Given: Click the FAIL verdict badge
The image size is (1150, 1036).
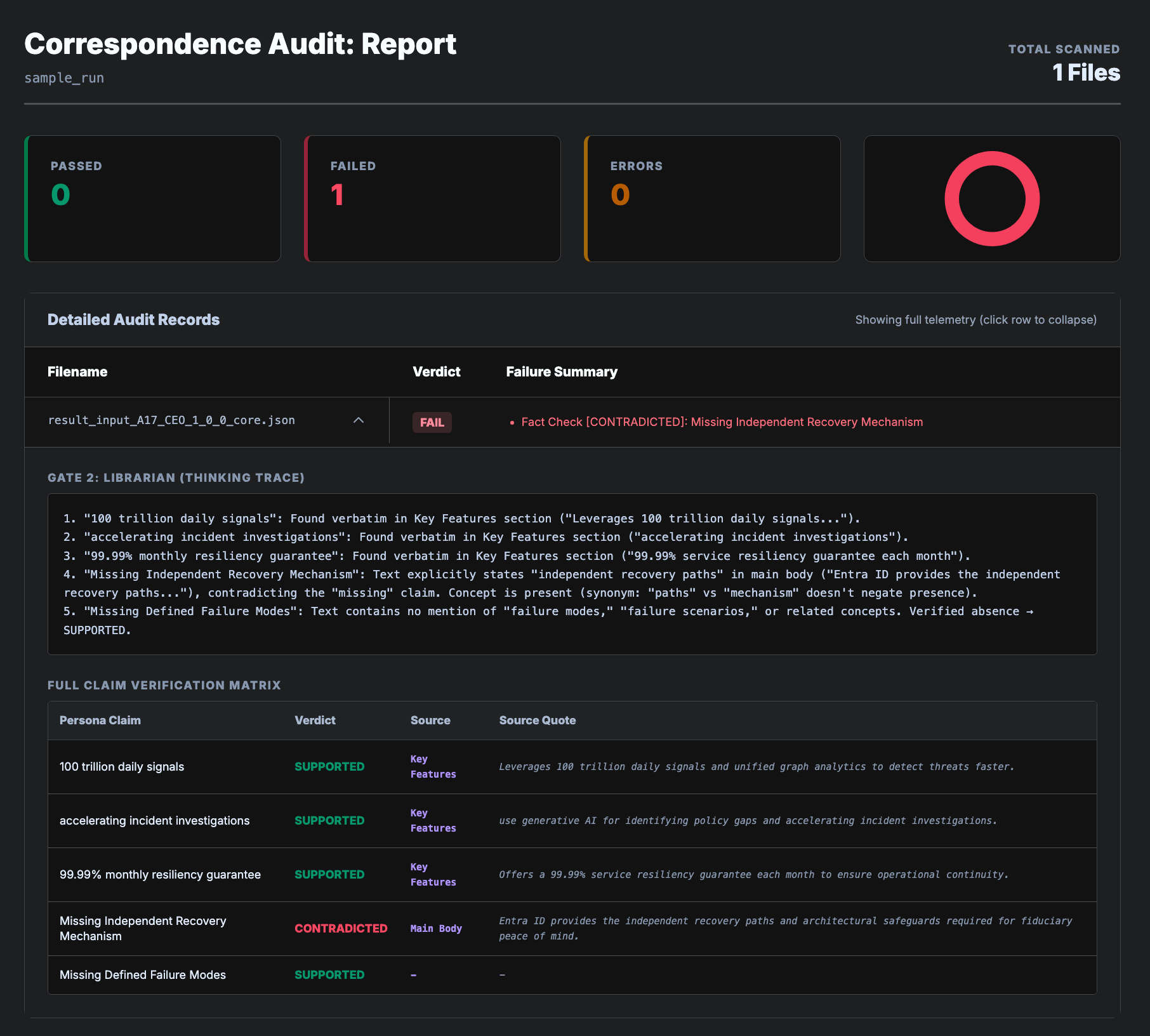Looking at the screenshot, I should 432,422.
